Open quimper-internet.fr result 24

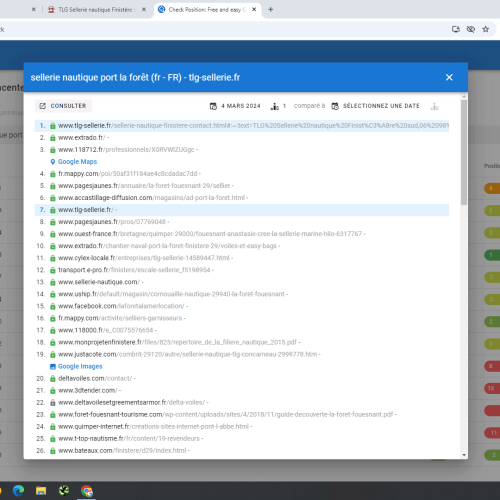[x=153, y=426]
